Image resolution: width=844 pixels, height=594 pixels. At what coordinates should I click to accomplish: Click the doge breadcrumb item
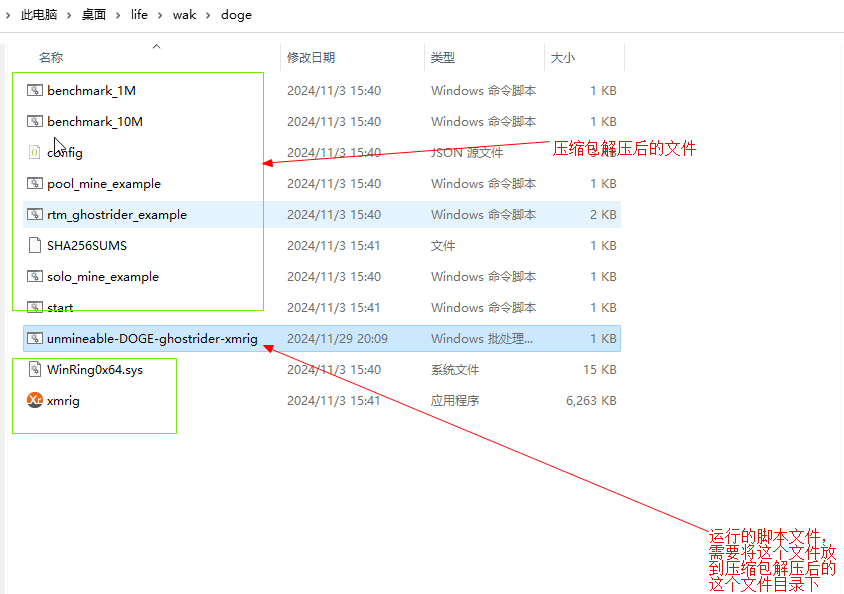pyautogui.click(x=236, y=14)
